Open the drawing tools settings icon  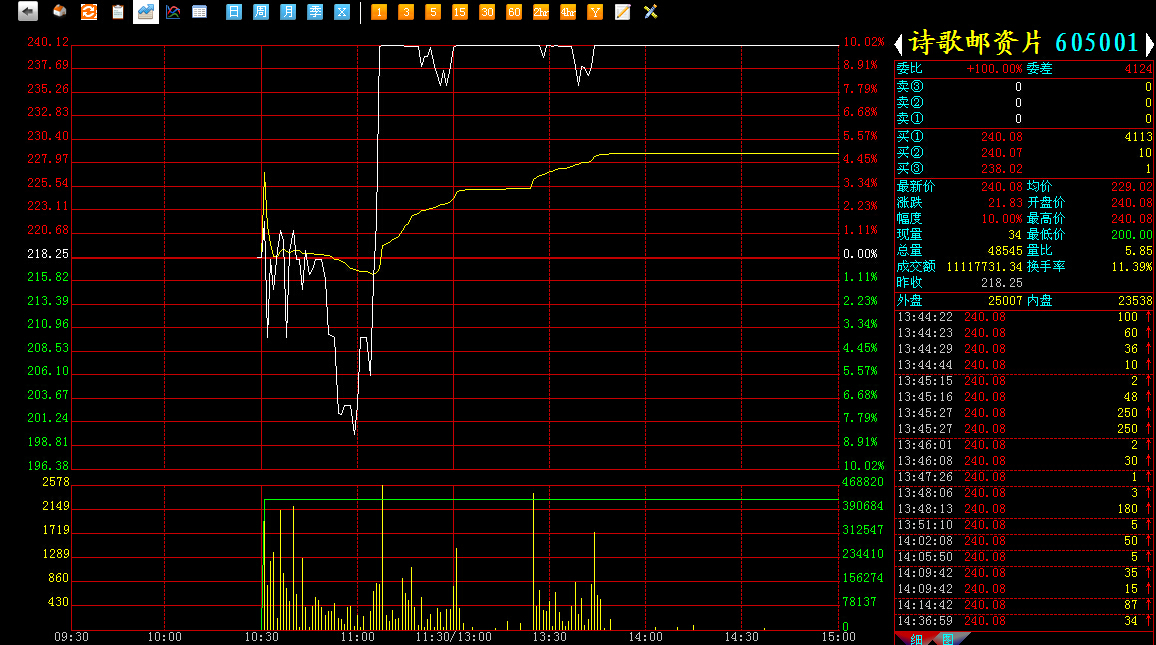(x=650, y=12)
